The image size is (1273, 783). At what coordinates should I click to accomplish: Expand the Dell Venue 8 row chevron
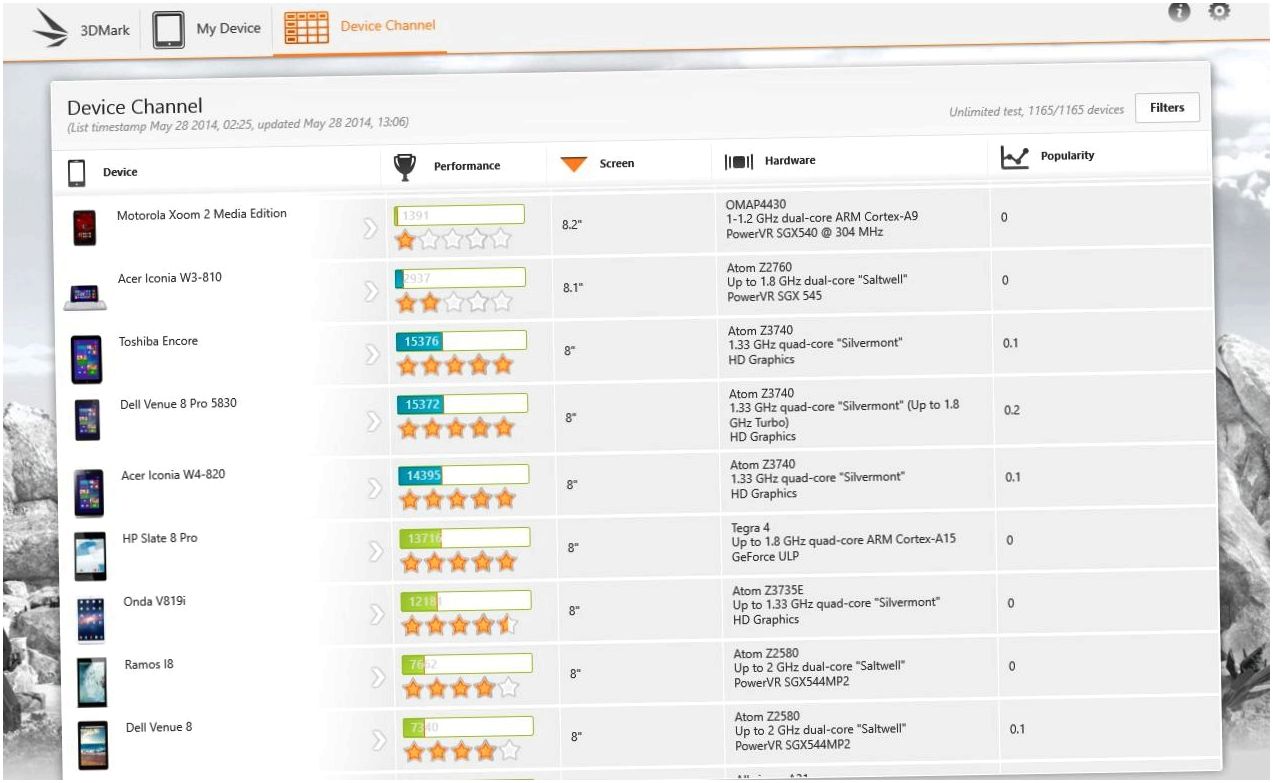379,741
